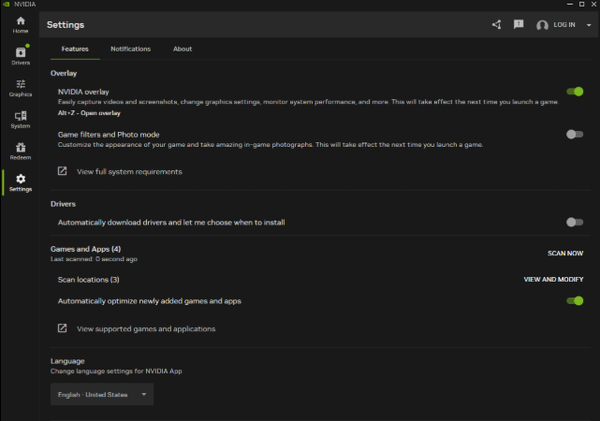Open the Redeem sidebar section
The height and width of the screenshot is (421, 600).
pos(20,150)
